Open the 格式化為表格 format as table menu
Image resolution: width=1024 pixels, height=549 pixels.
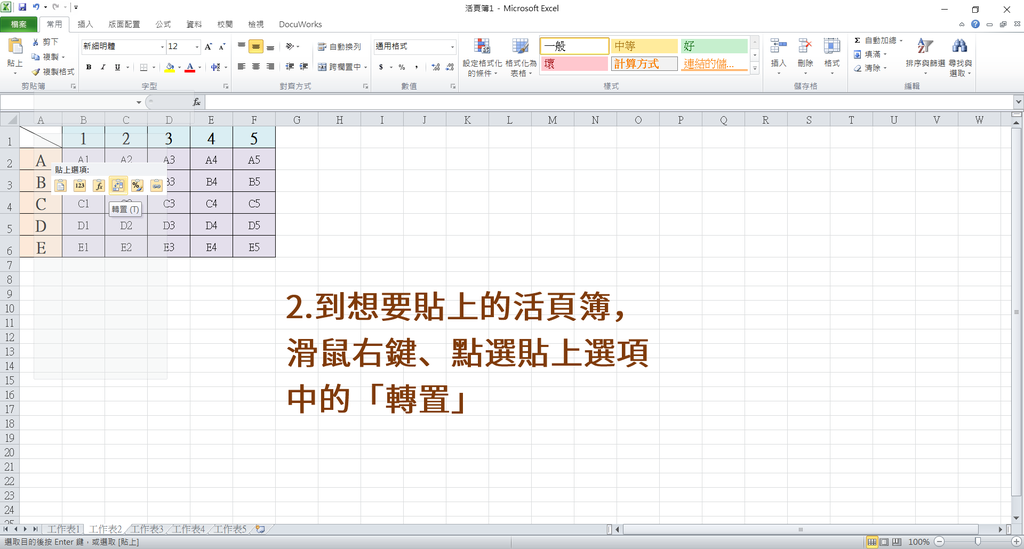coord(520,57)
